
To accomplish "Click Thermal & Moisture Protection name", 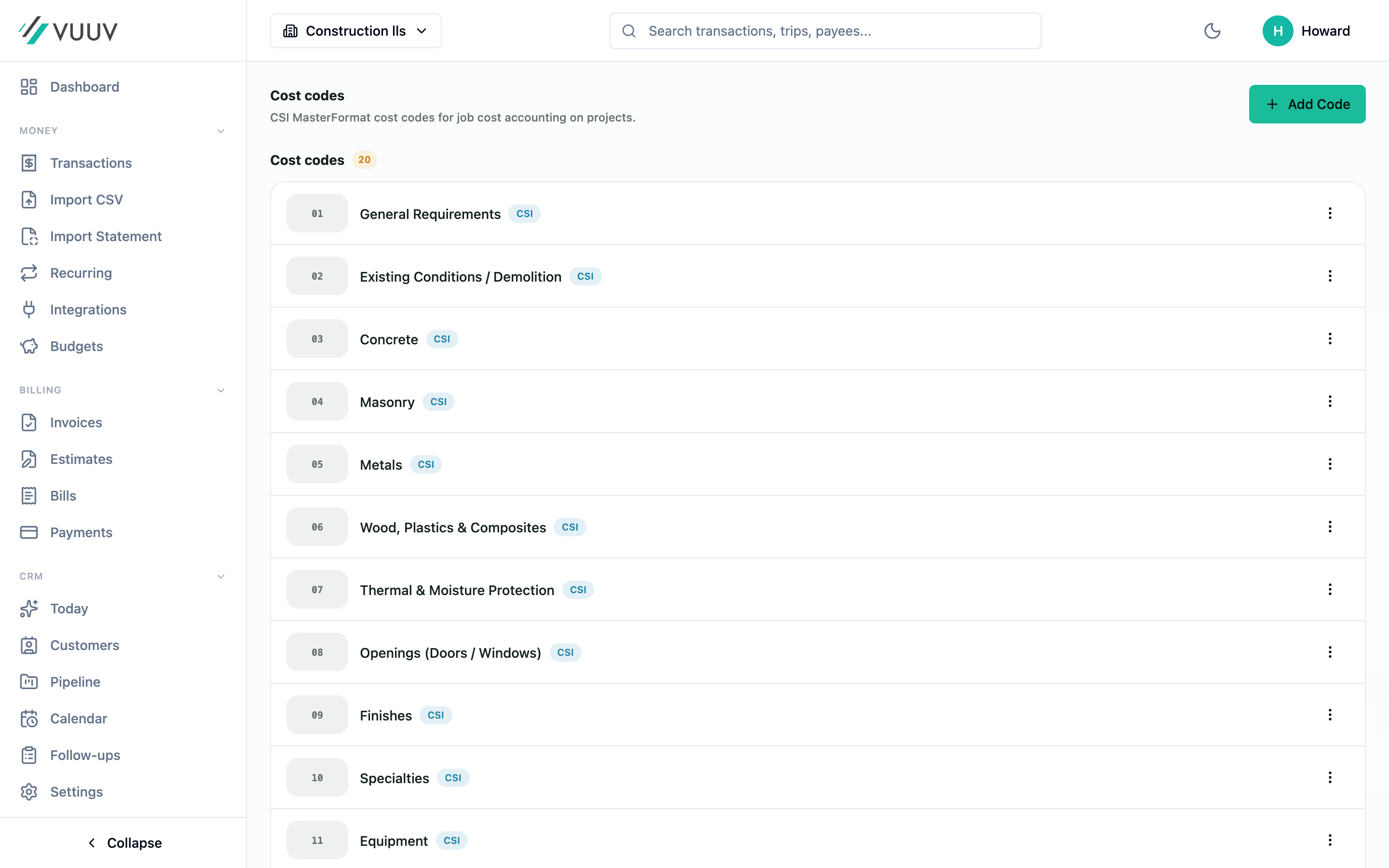I will pos(457,590).
